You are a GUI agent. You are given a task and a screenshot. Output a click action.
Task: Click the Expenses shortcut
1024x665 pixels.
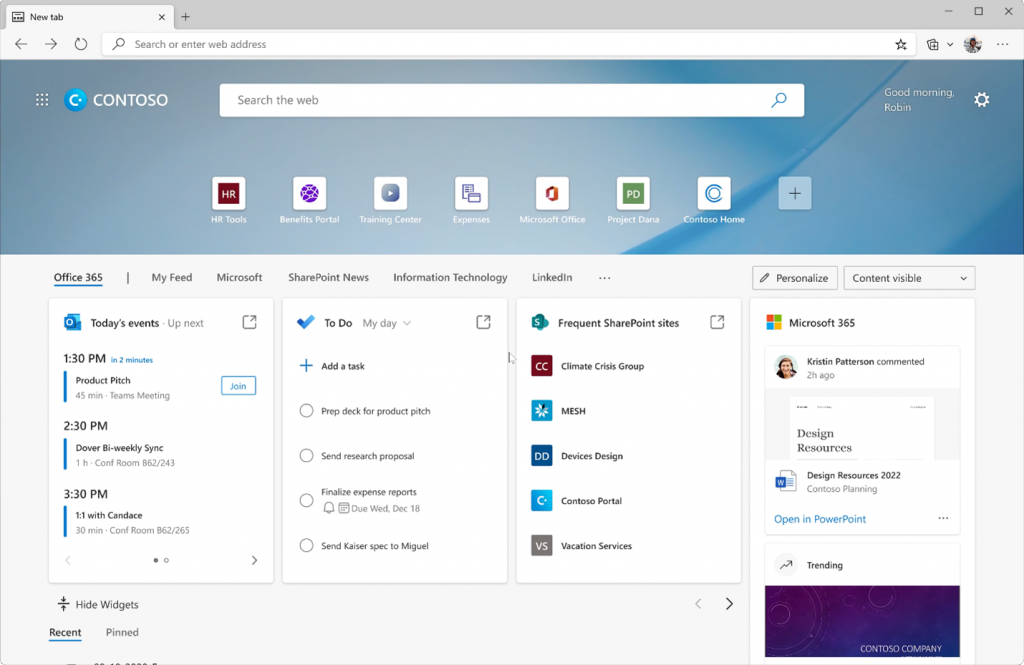(x=471, y=193)
